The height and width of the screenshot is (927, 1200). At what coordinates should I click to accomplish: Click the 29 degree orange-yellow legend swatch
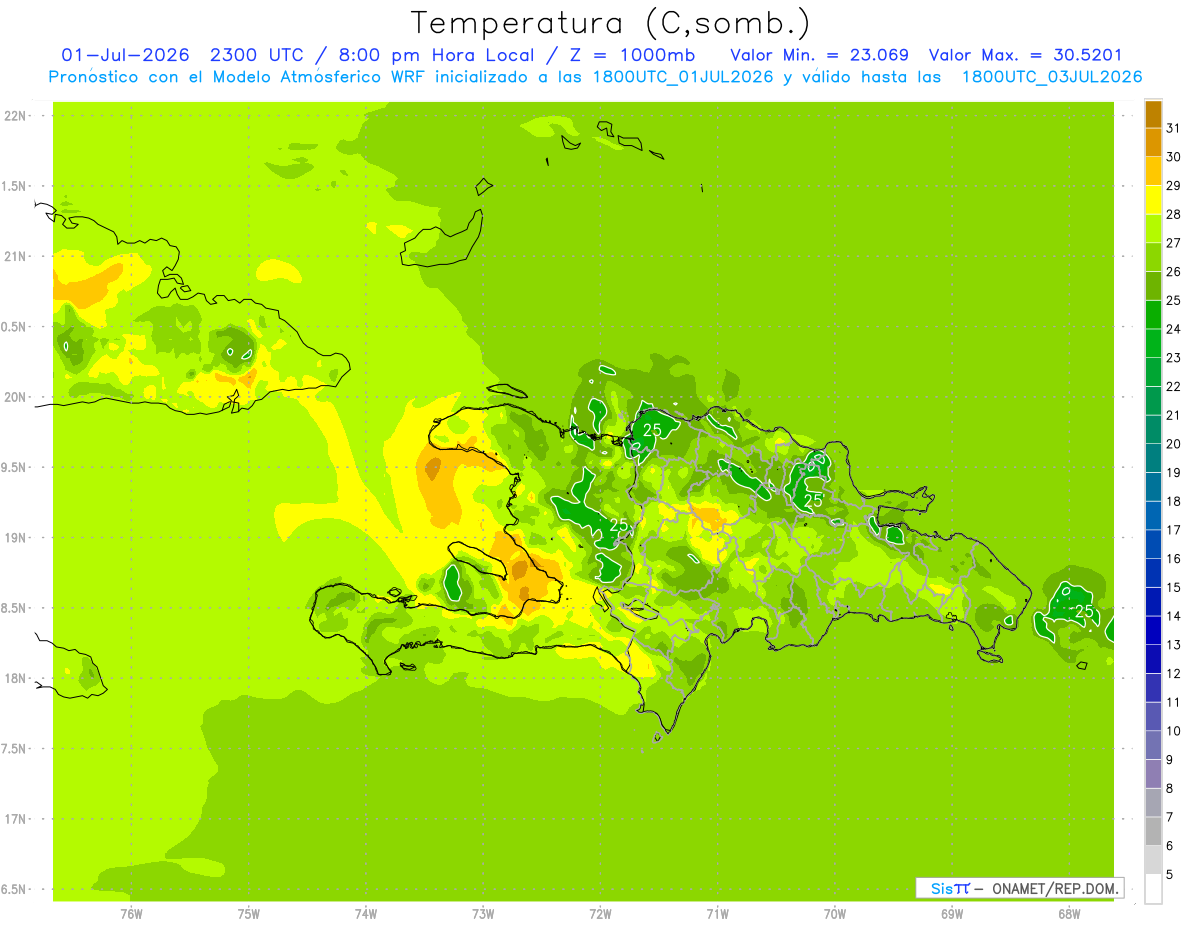point(1153,171)
